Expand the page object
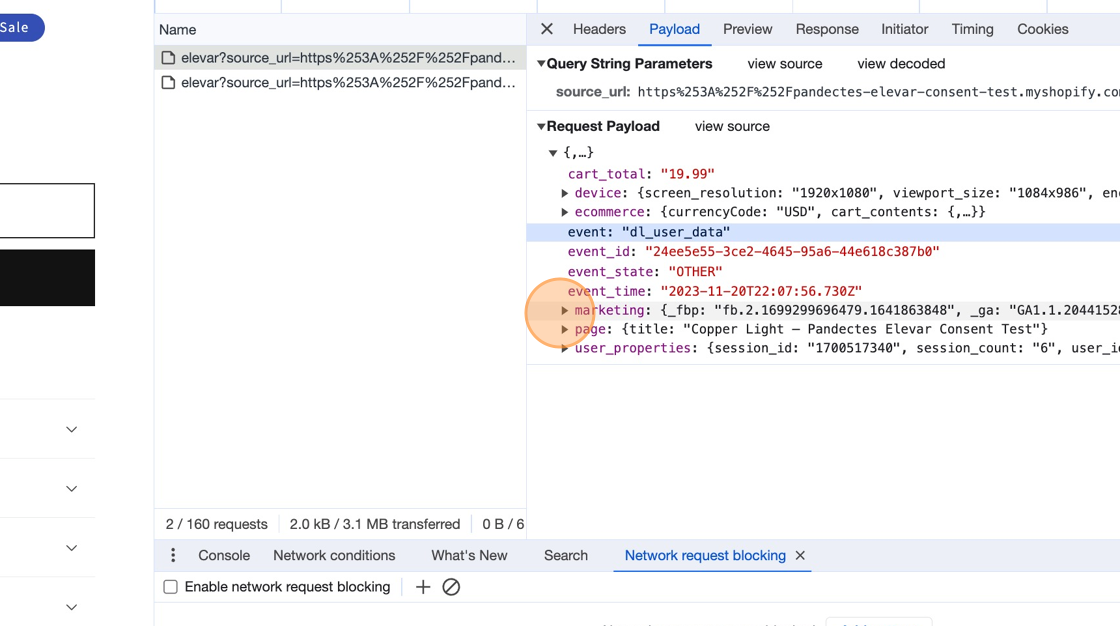This screenshot has height=626, width=1120. [x=564, y=329]
